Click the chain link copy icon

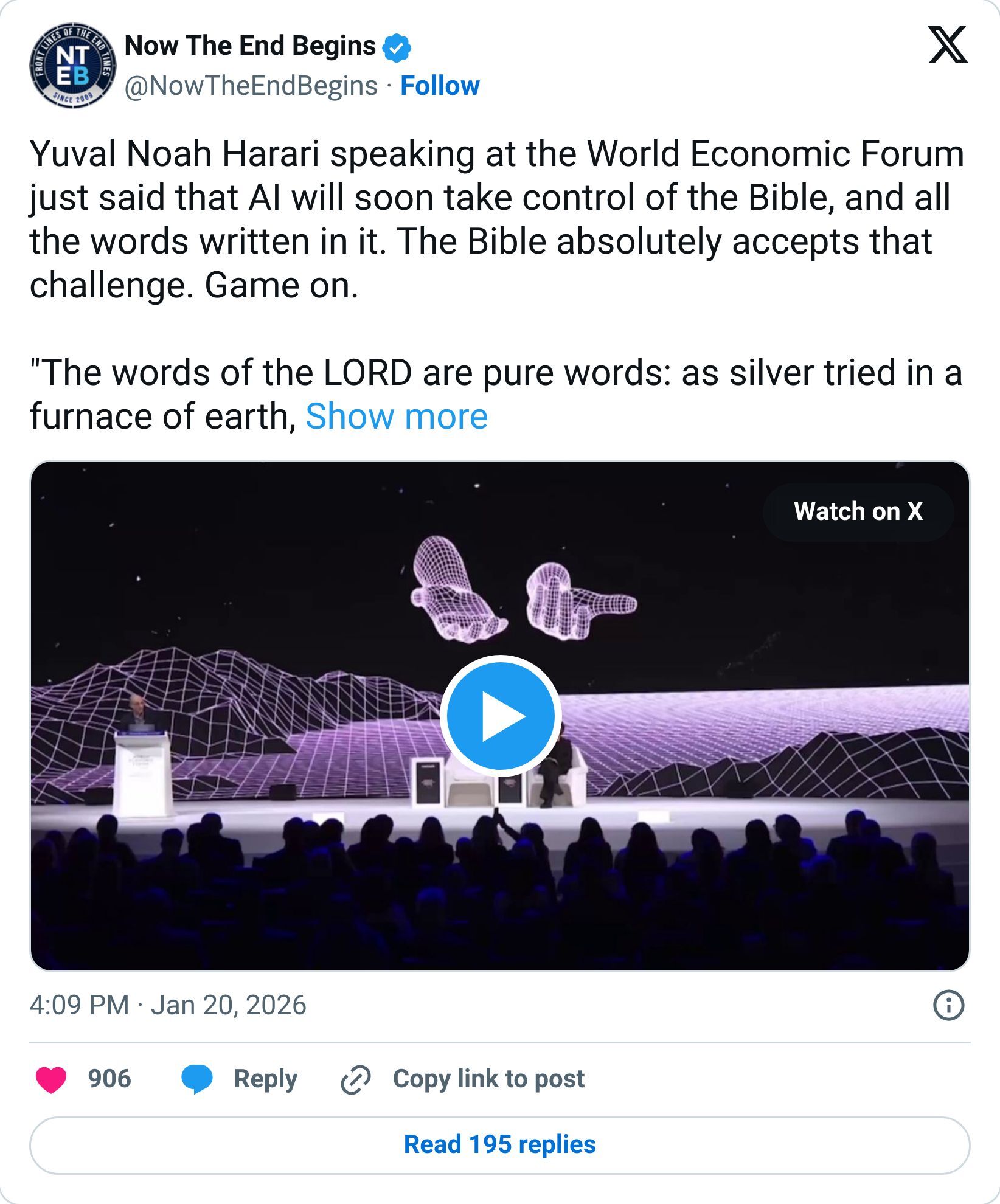355,1079
